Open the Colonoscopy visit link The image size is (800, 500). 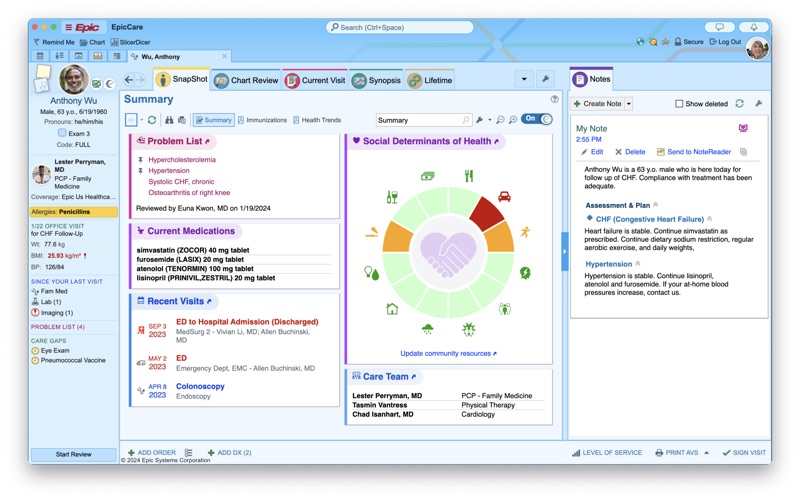click(200, 386)
